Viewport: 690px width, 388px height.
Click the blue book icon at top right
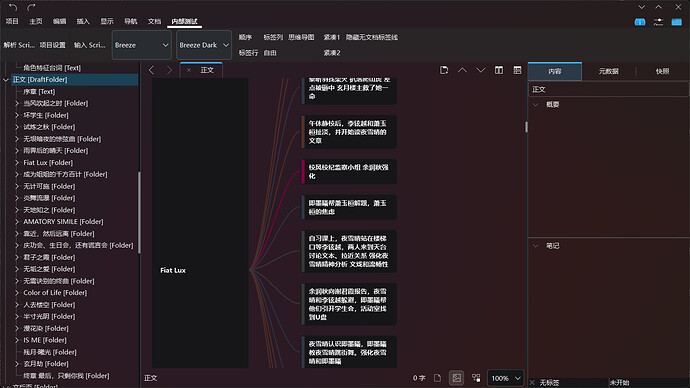pos(640,22)
